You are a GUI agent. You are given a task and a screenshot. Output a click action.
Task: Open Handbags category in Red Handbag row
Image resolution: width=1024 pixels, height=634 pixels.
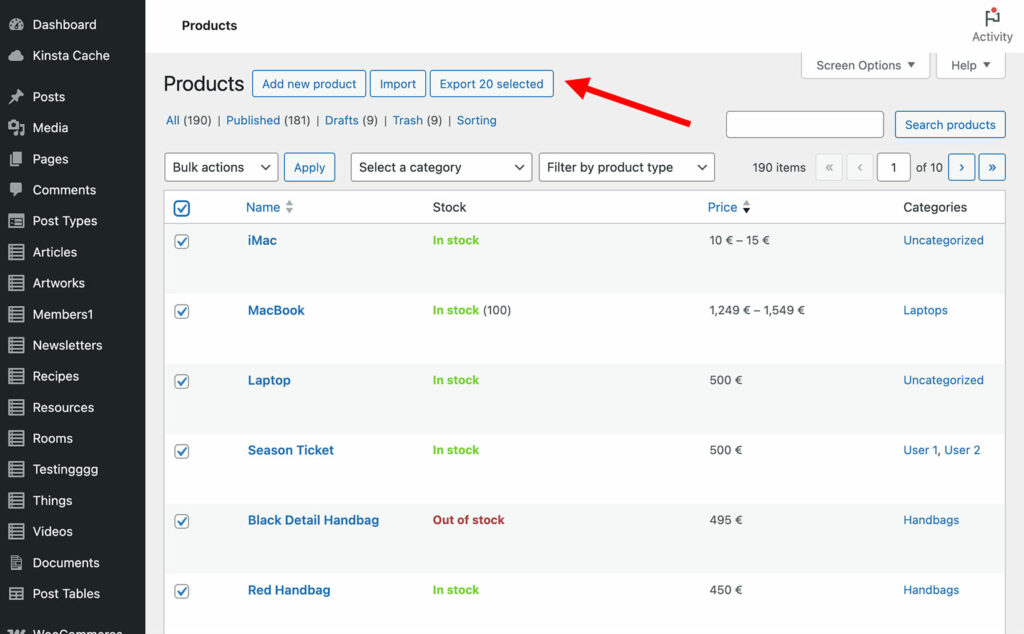931,590
